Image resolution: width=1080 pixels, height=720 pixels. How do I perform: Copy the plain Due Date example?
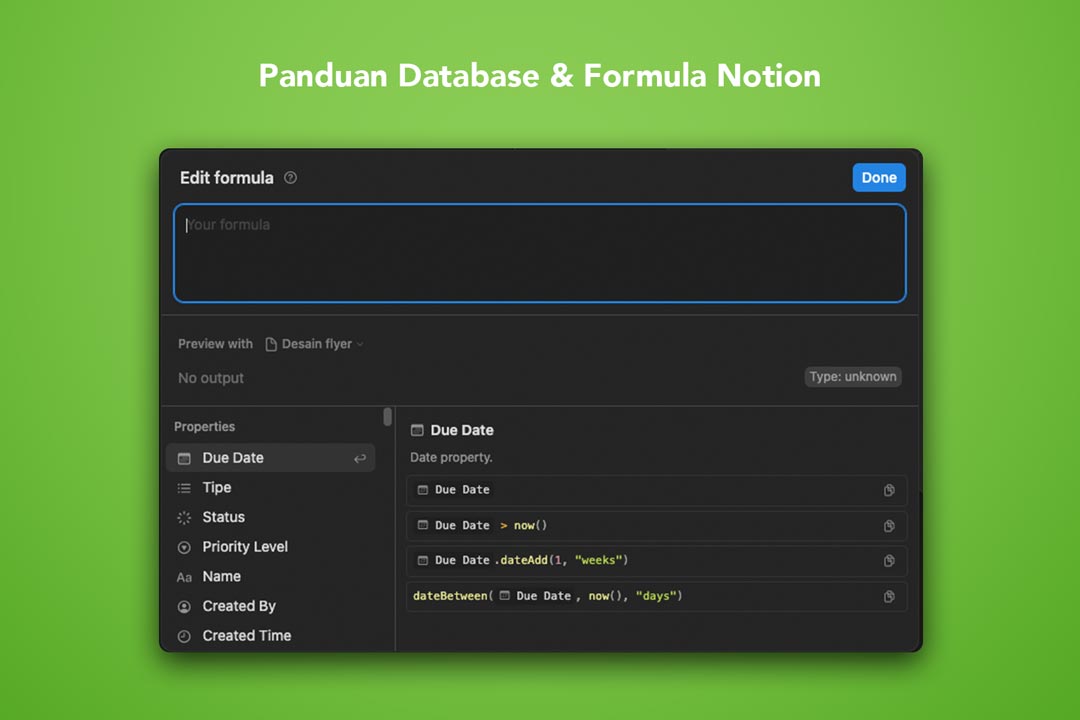click(x=888, y=490)
